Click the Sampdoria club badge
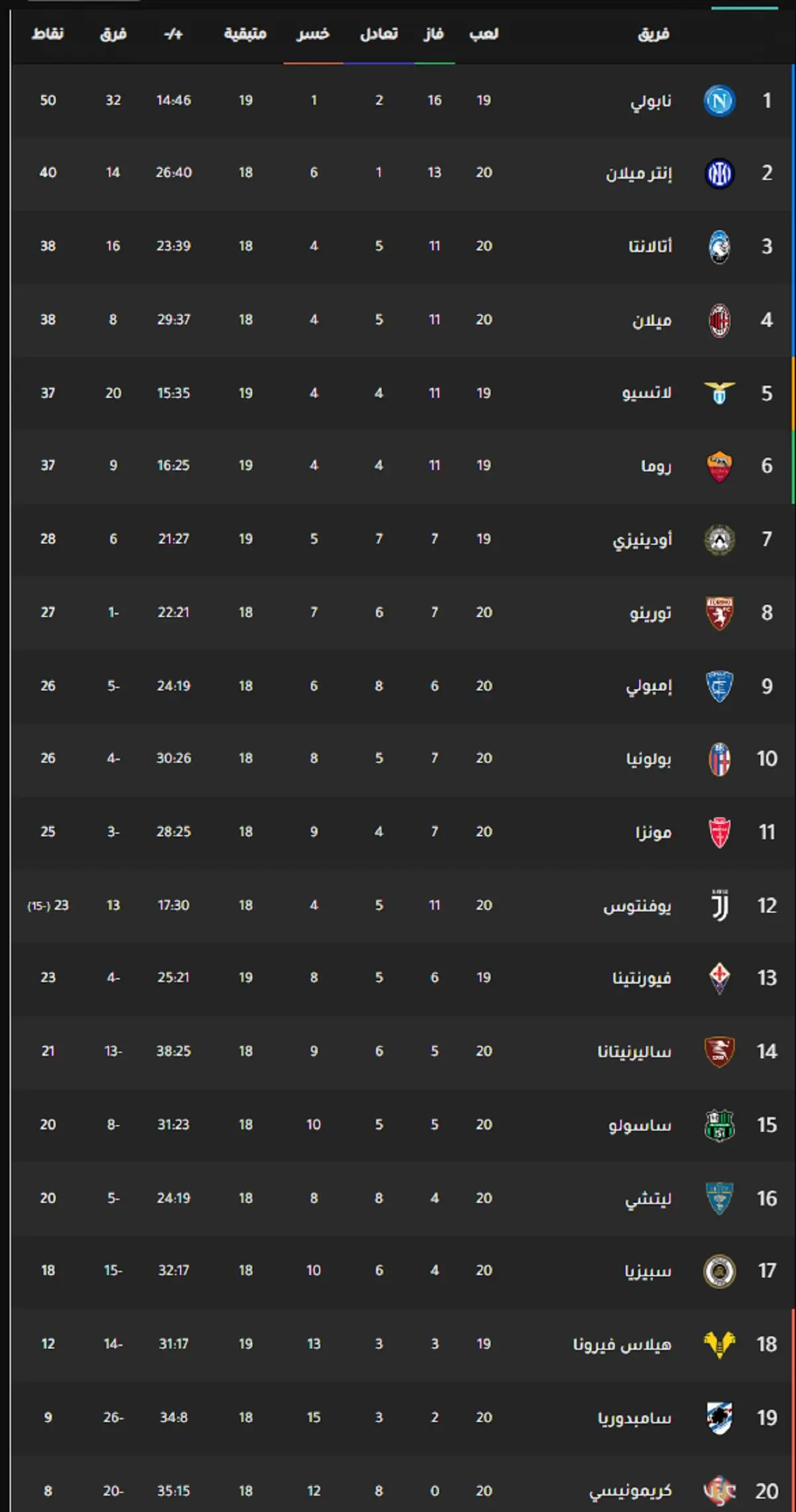The image size is (796, 1512). click(720, 1418)
